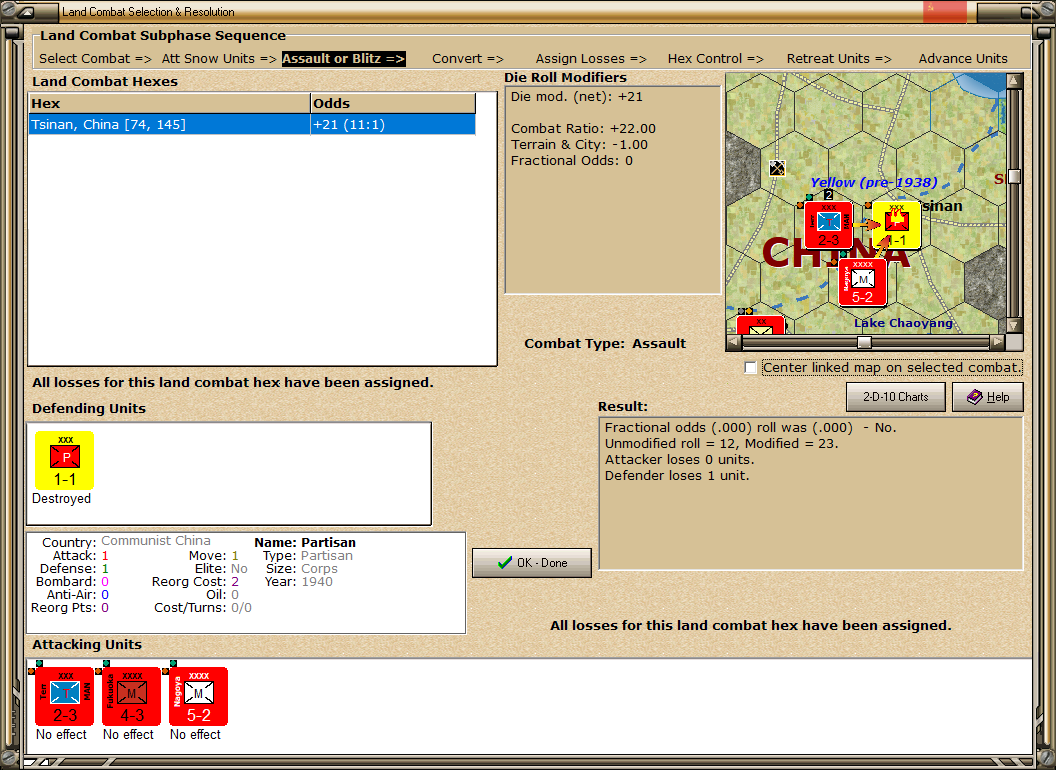Select the Nagoya 5-2 attacking unit counter
This screenshot has height=770, width=1056.
click(198, 696)
